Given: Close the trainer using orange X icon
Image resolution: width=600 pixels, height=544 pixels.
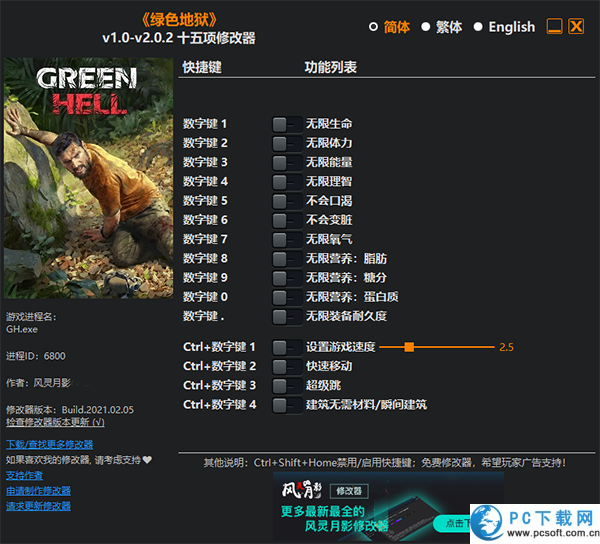Looking at the screenshot, I should (x=576, y=27).
